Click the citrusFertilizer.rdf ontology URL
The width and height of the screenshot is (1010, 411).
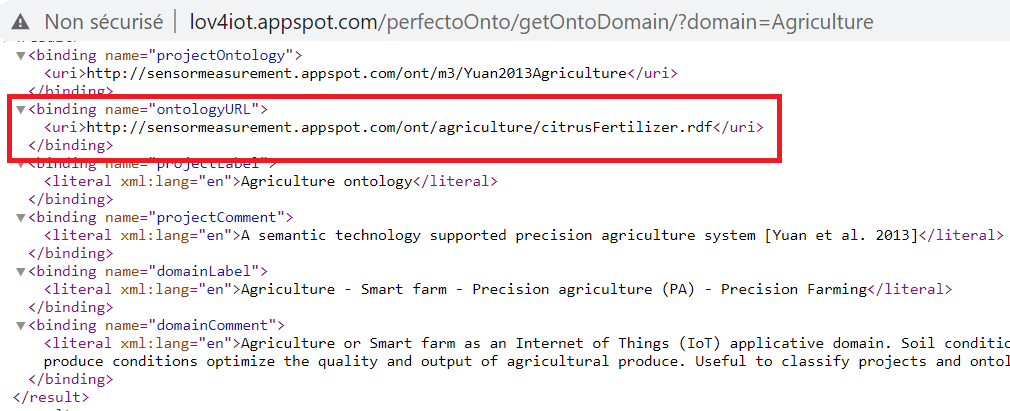pos(399,128)
